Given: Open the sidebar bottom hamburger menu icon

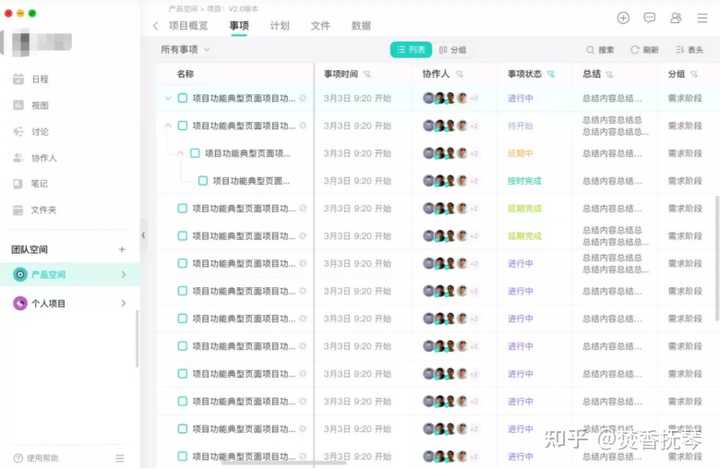Looking at the screenshot, I should 120,458.
